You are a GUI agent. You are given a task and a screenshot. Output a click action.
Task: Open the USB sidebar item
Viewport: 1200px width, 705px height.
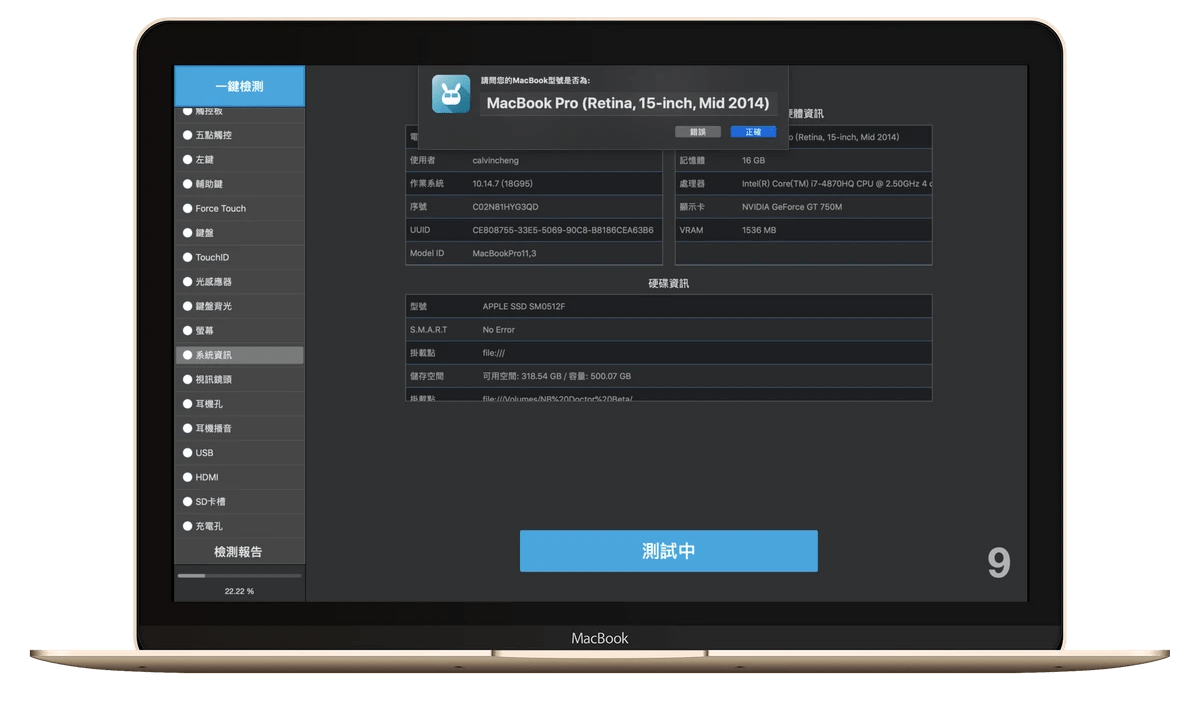240,453
